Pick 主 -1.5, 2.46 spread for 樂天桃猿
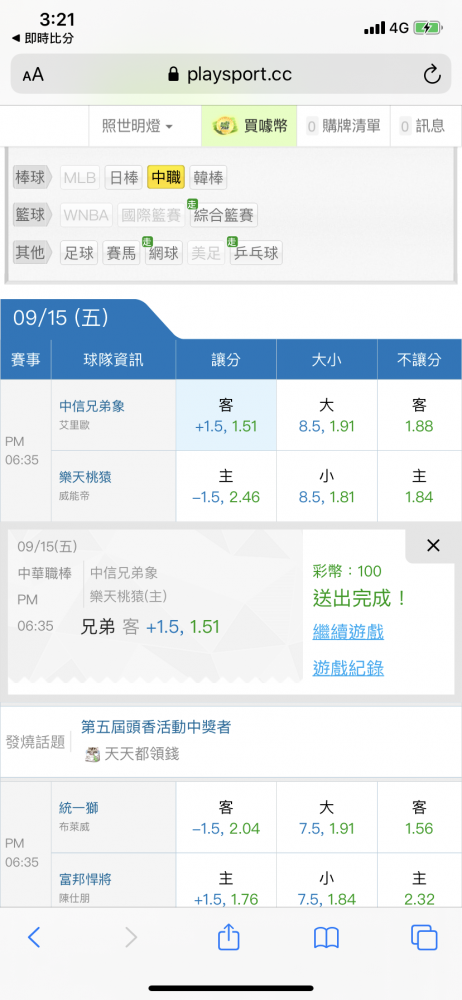 (226, 487)
